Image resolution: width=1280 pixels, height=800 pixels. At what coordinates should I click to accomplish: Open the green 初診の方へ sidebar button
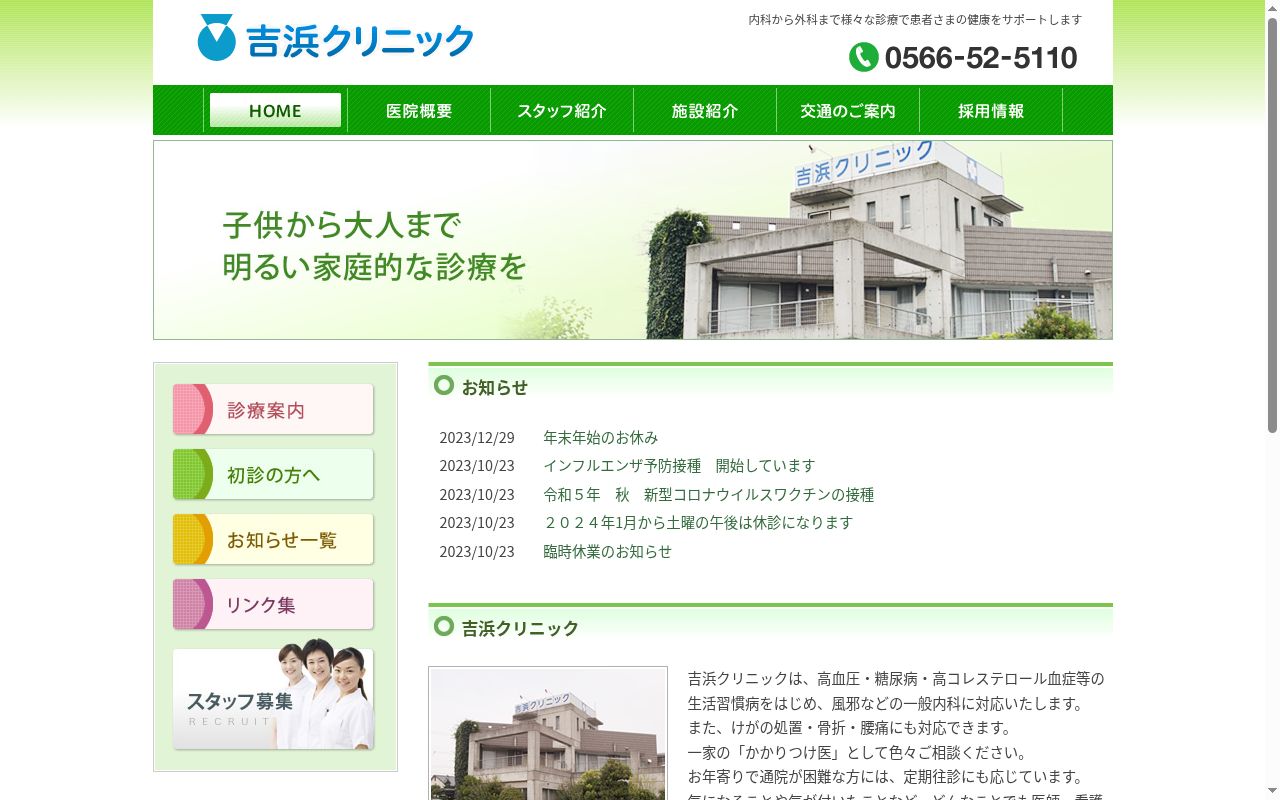pyautogui.click(x=273, y=474)
